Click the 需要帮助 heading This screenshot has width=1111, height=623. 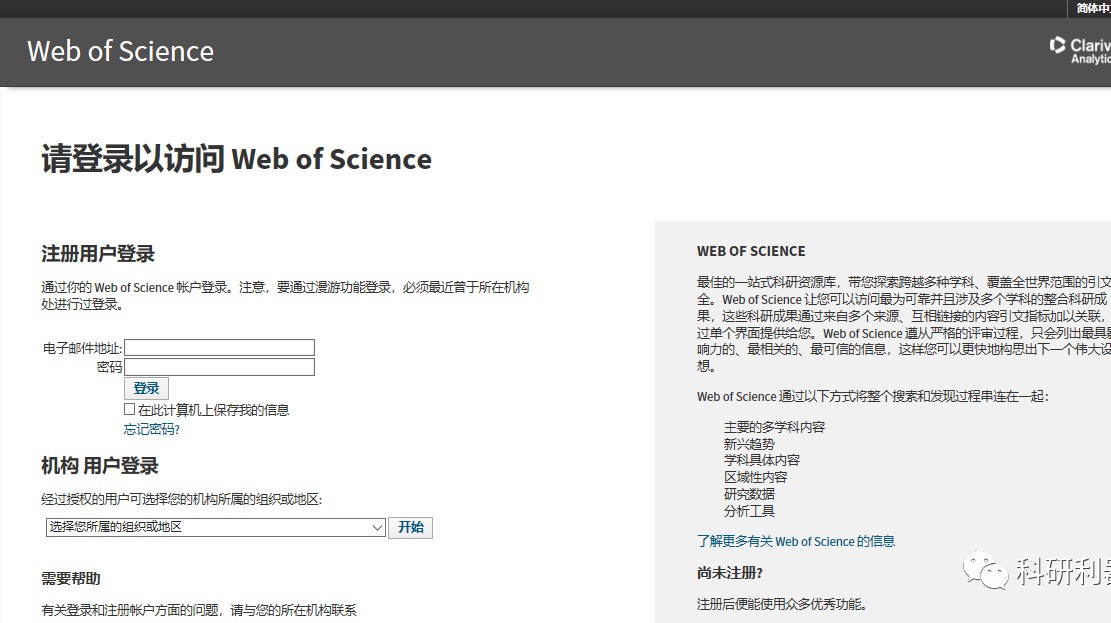click(x=71, y=578)
